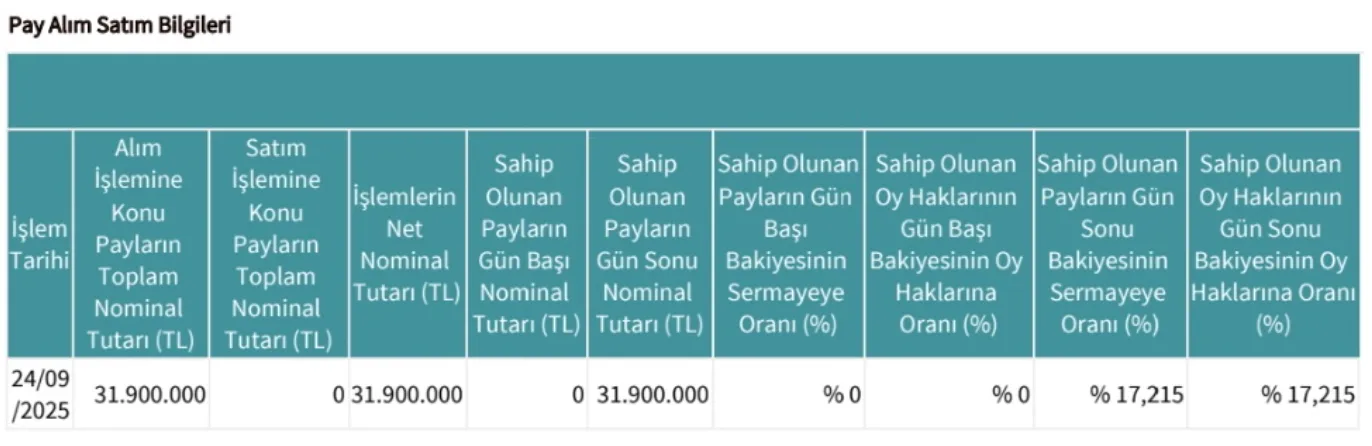
Task: Select the end-of-day nominal 31.900.000 cell
Action: [650, 394]
